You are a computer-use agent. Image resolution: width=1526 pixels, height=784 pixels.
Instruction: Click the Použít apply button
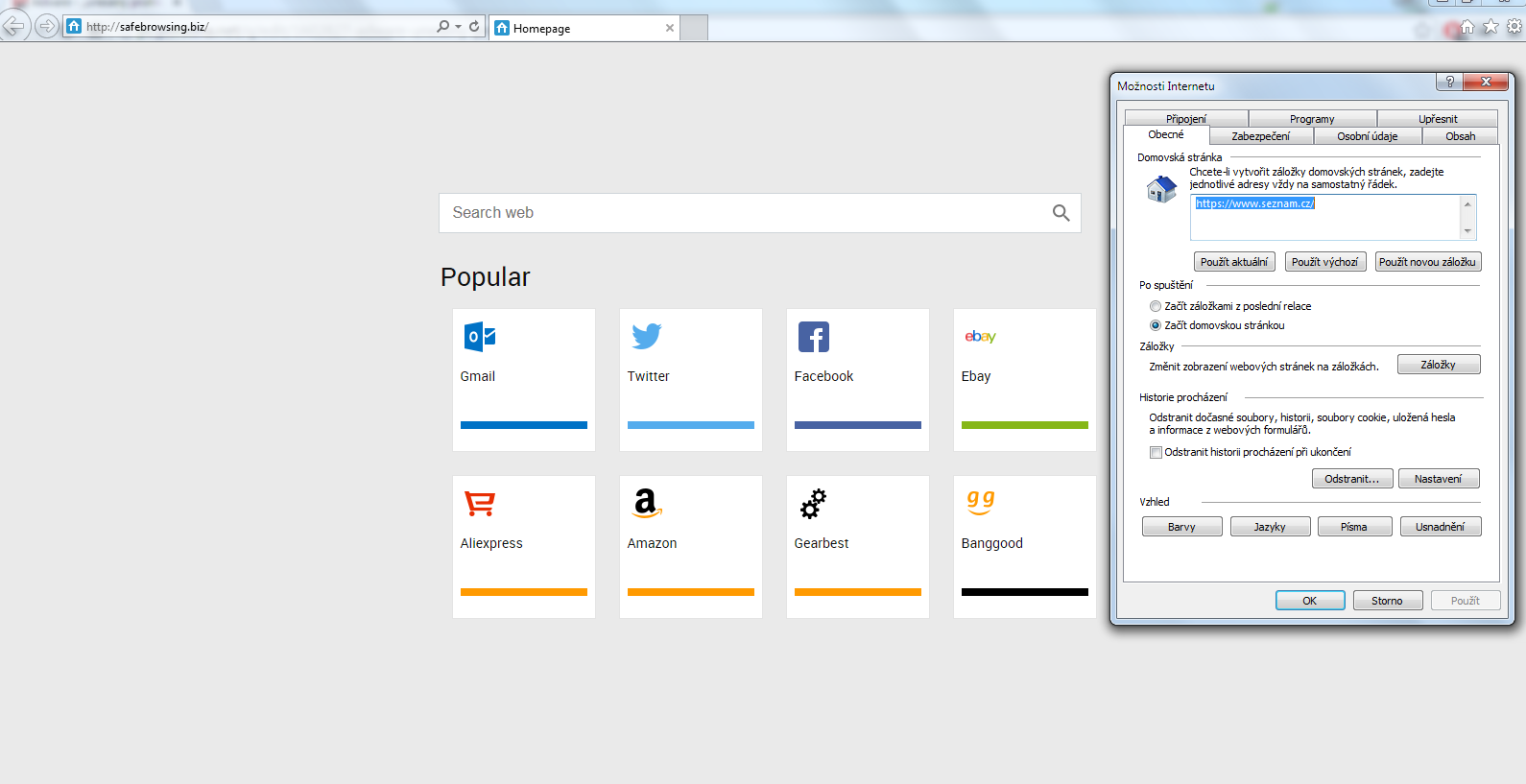1466,601
